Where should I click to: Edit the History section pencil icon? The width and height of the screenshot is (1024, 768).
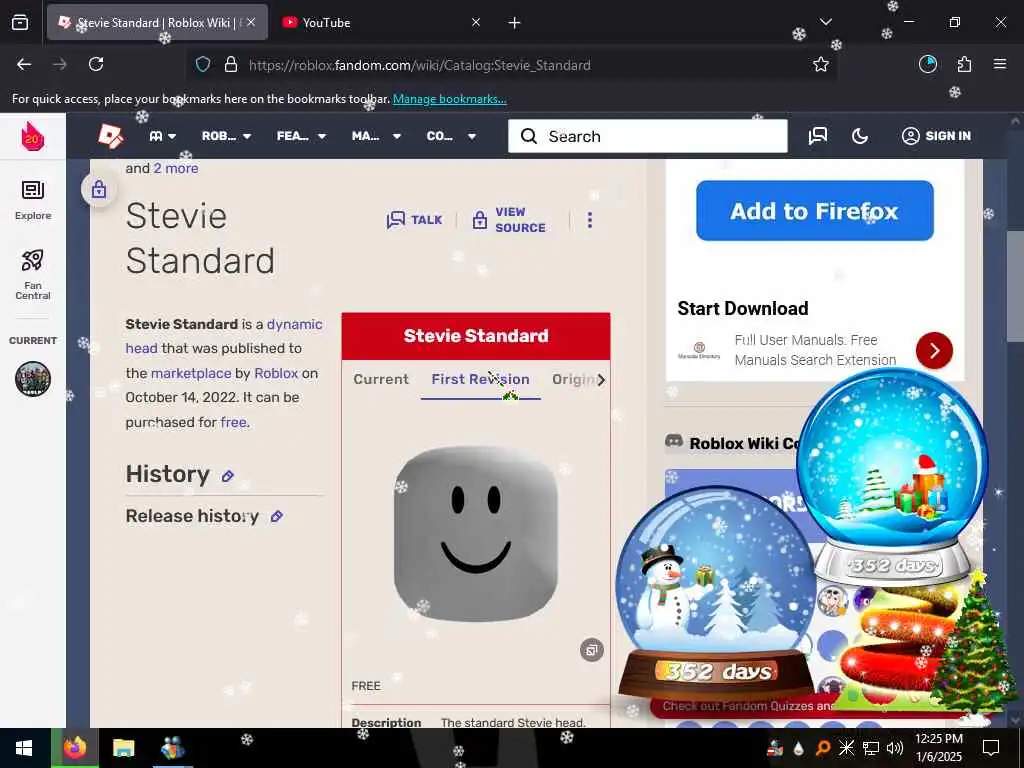(227, 476)
